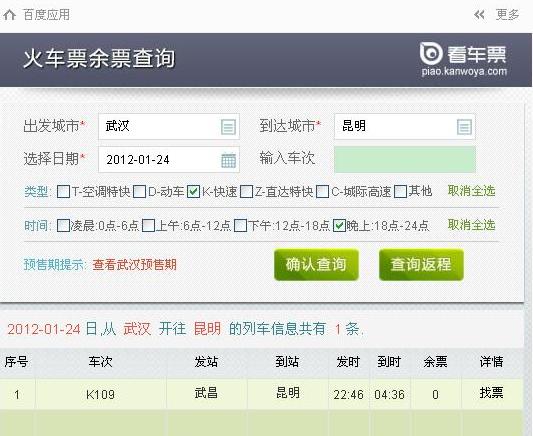Click 取消全选 in the 时间 row
The image size is (533, 436).
coord(471,225)
